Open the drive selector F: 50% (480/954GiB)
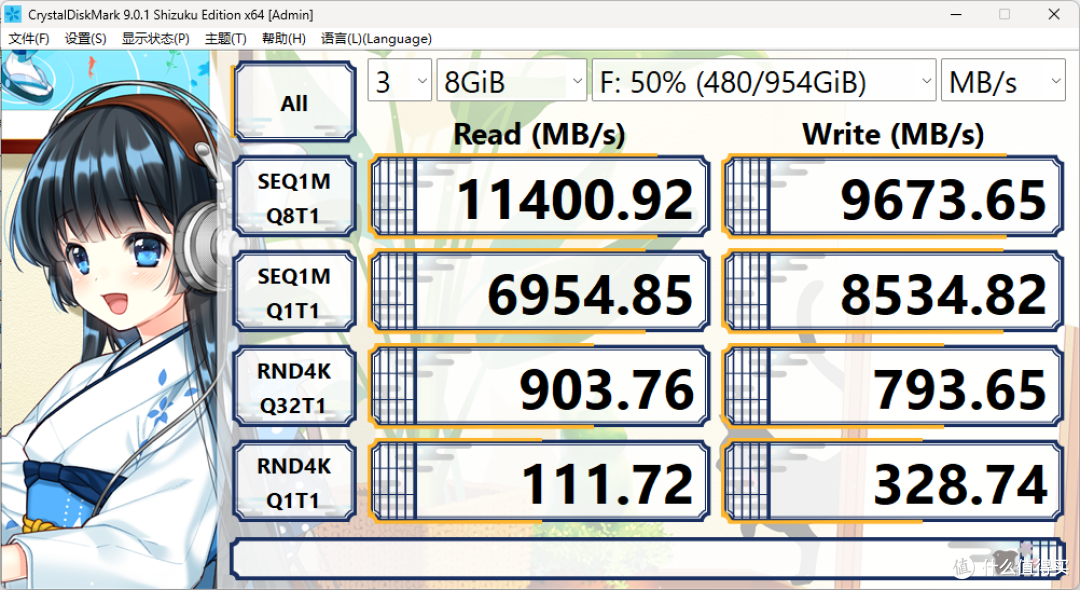Screen dimensions: 1080x590 [764, 81]
